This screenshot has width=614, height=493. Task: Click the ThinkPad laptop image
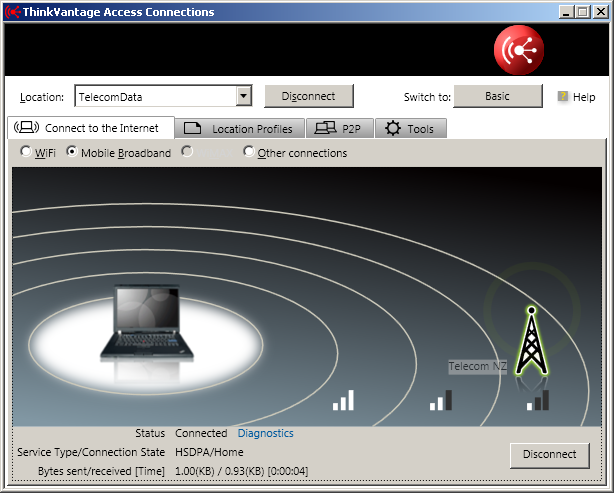(147, 323)
